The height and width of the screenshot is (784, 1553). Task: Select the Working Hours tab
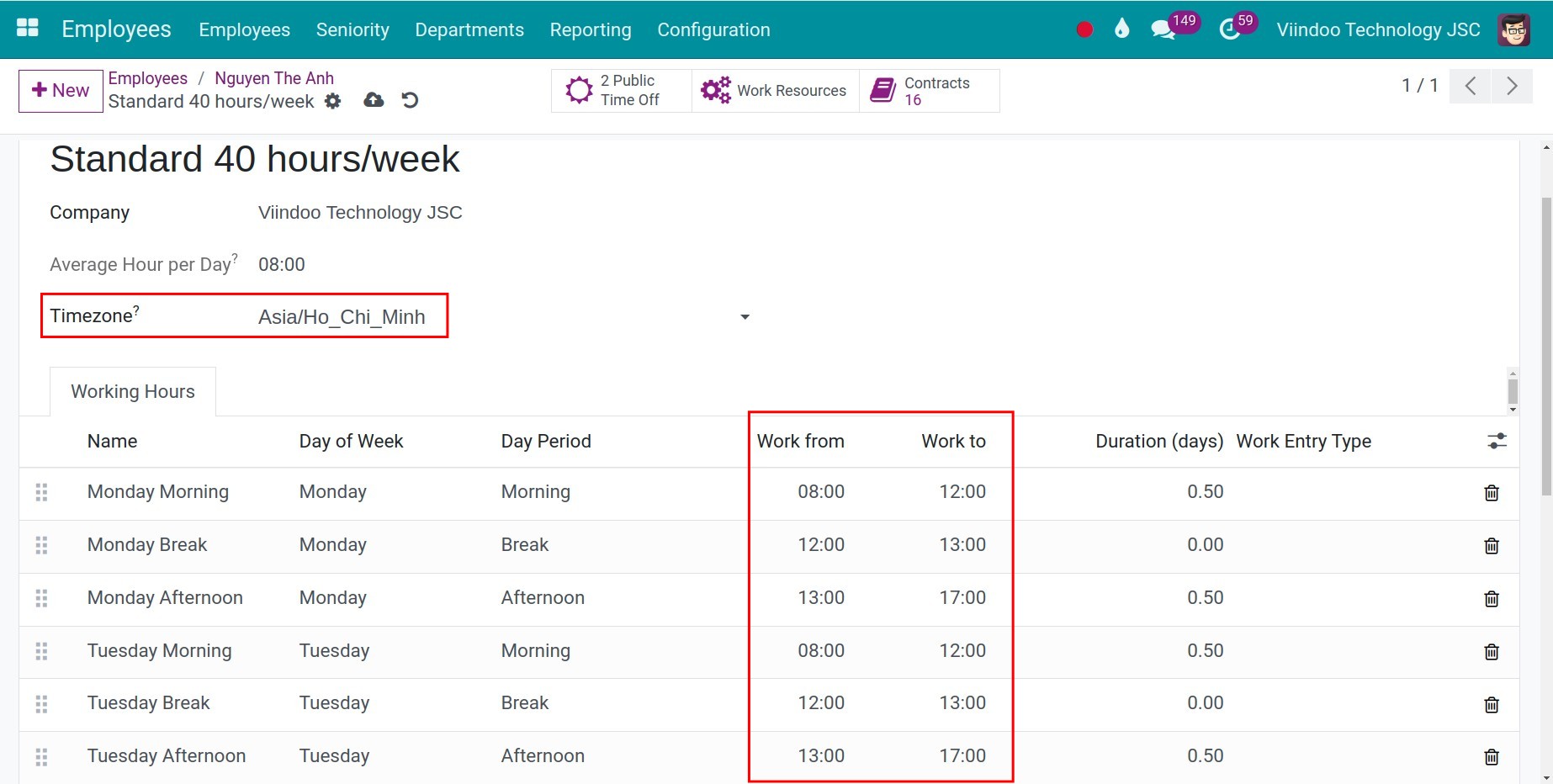[133, 391]
